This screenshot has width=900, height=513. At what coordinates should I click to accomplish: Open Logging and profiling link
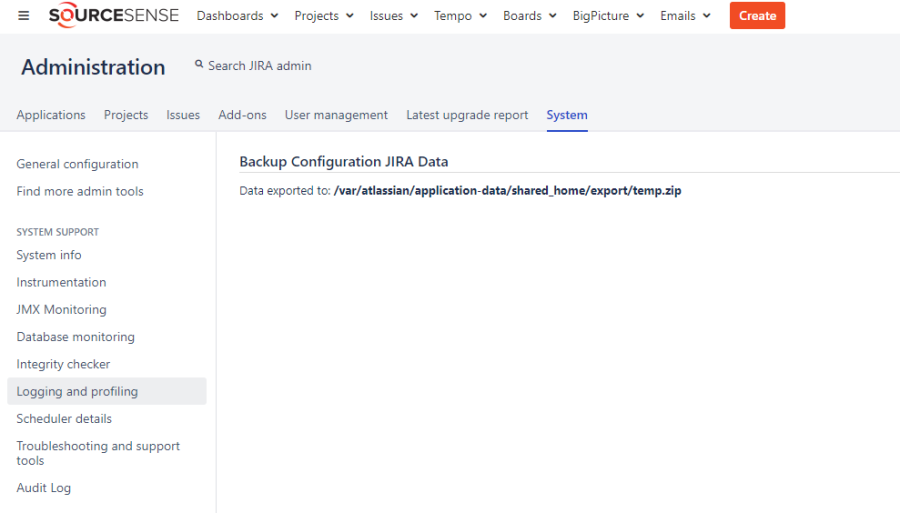click(x=107, y=391)
